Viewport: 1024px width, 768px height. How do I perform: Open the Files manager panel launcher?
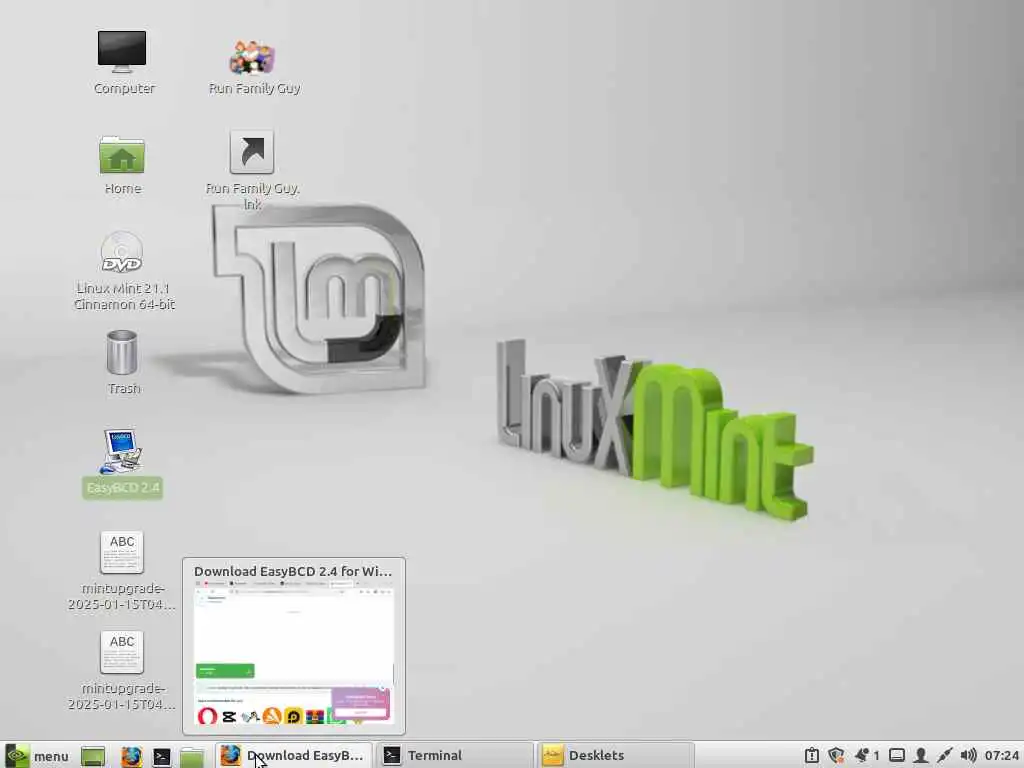coord(192,756)
